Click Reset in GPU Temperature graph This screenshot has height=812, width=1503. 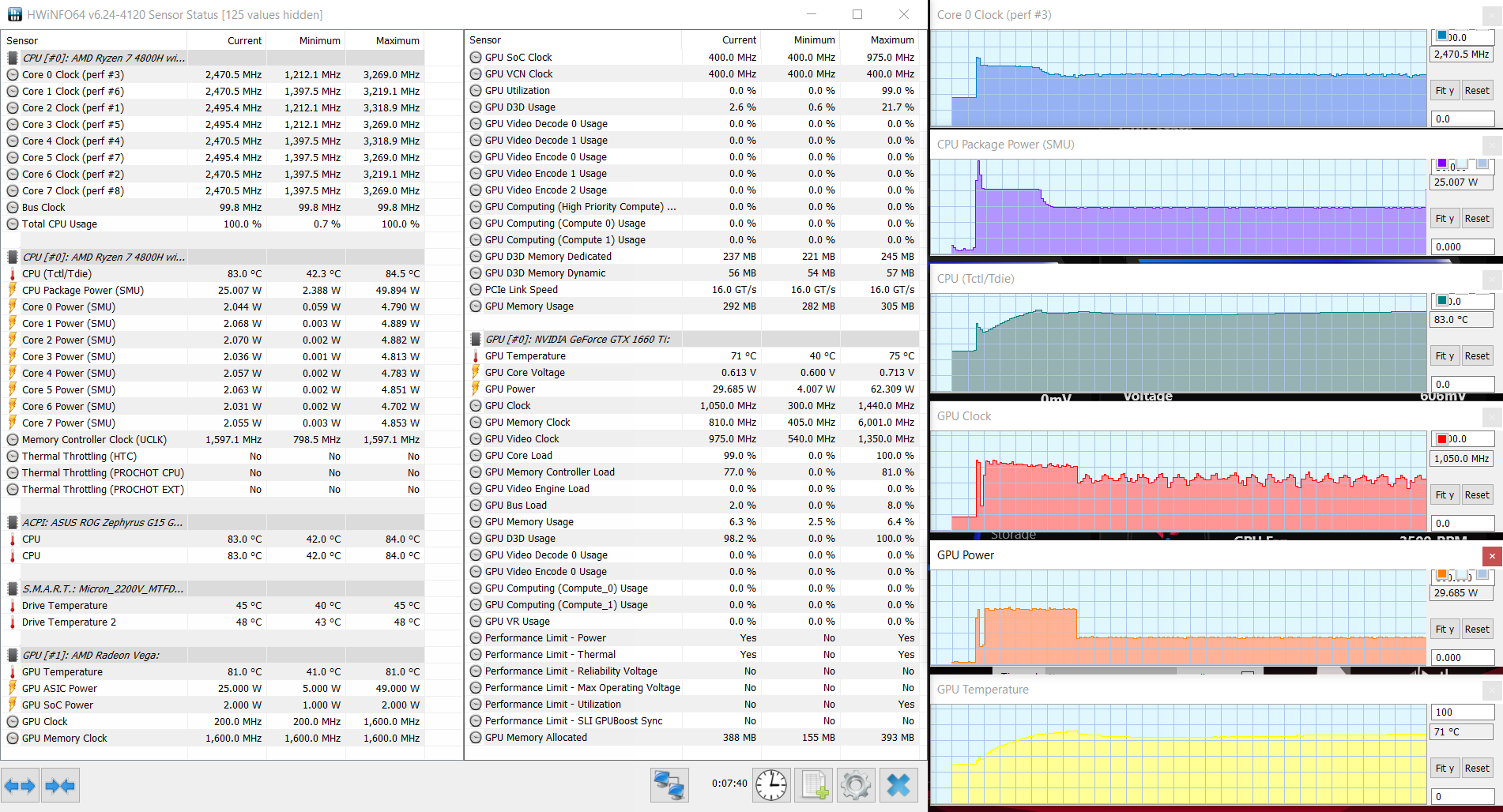pos(1477,769)
